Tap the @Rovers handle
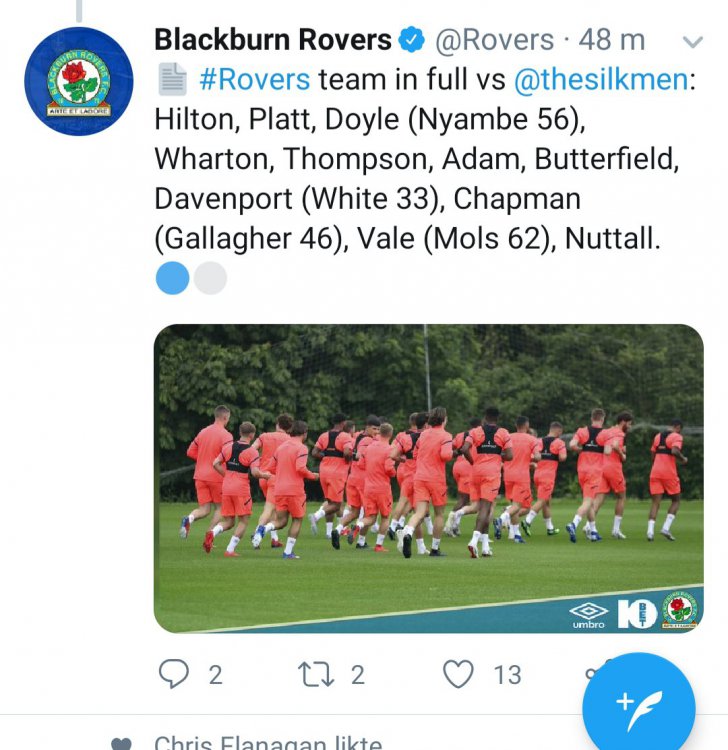Viewport: 728px width, 750px height. [x=495, y=40]
